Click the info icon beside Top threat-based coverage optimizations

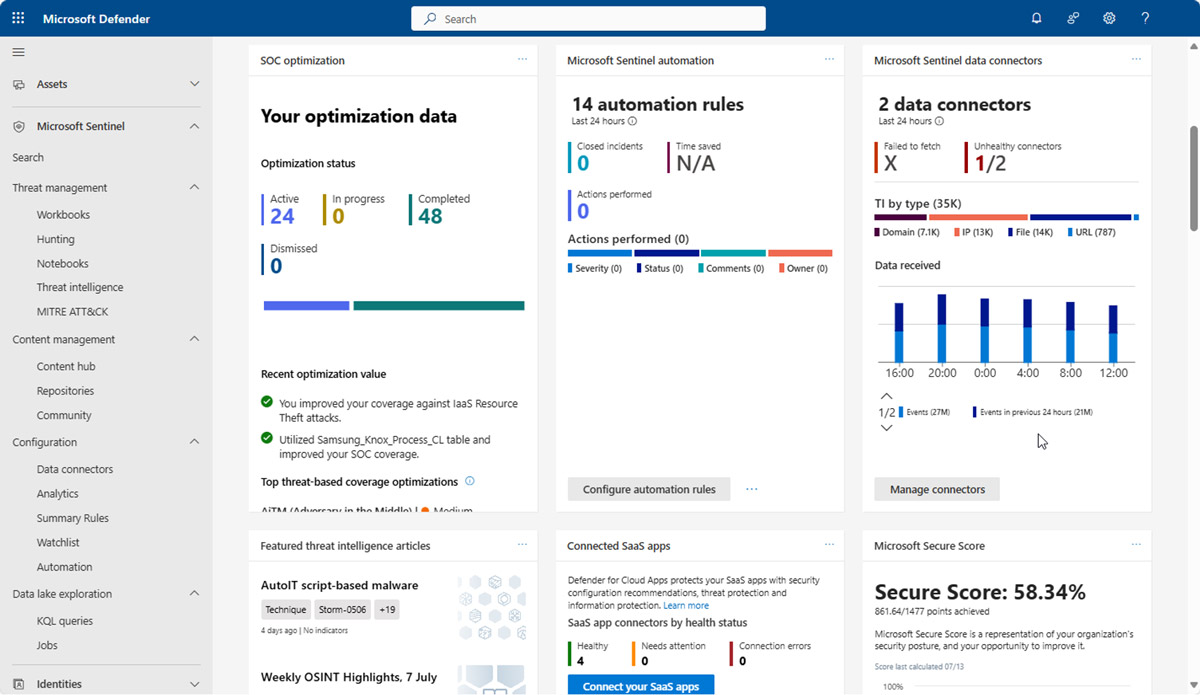(x=469, y=481)
